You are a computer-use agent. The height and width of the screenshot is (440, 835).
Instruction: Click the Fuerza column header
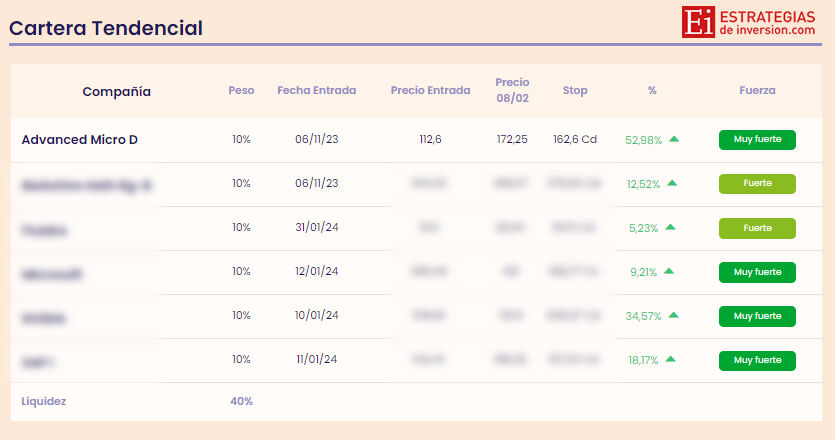point(757,90)
